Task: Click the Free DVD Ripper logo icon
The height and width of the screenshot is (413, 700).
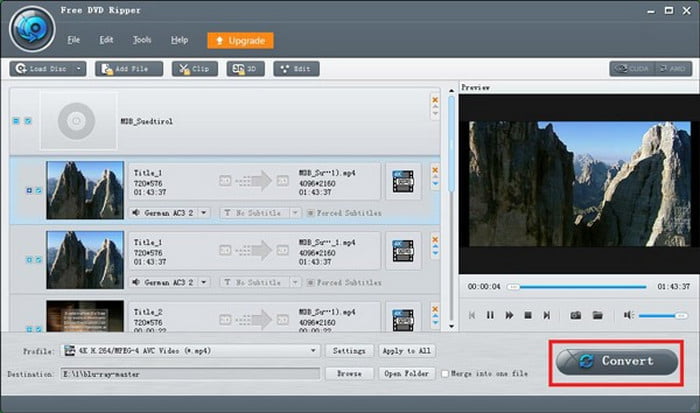Action: pyautogui.click(x=32, y=29)
